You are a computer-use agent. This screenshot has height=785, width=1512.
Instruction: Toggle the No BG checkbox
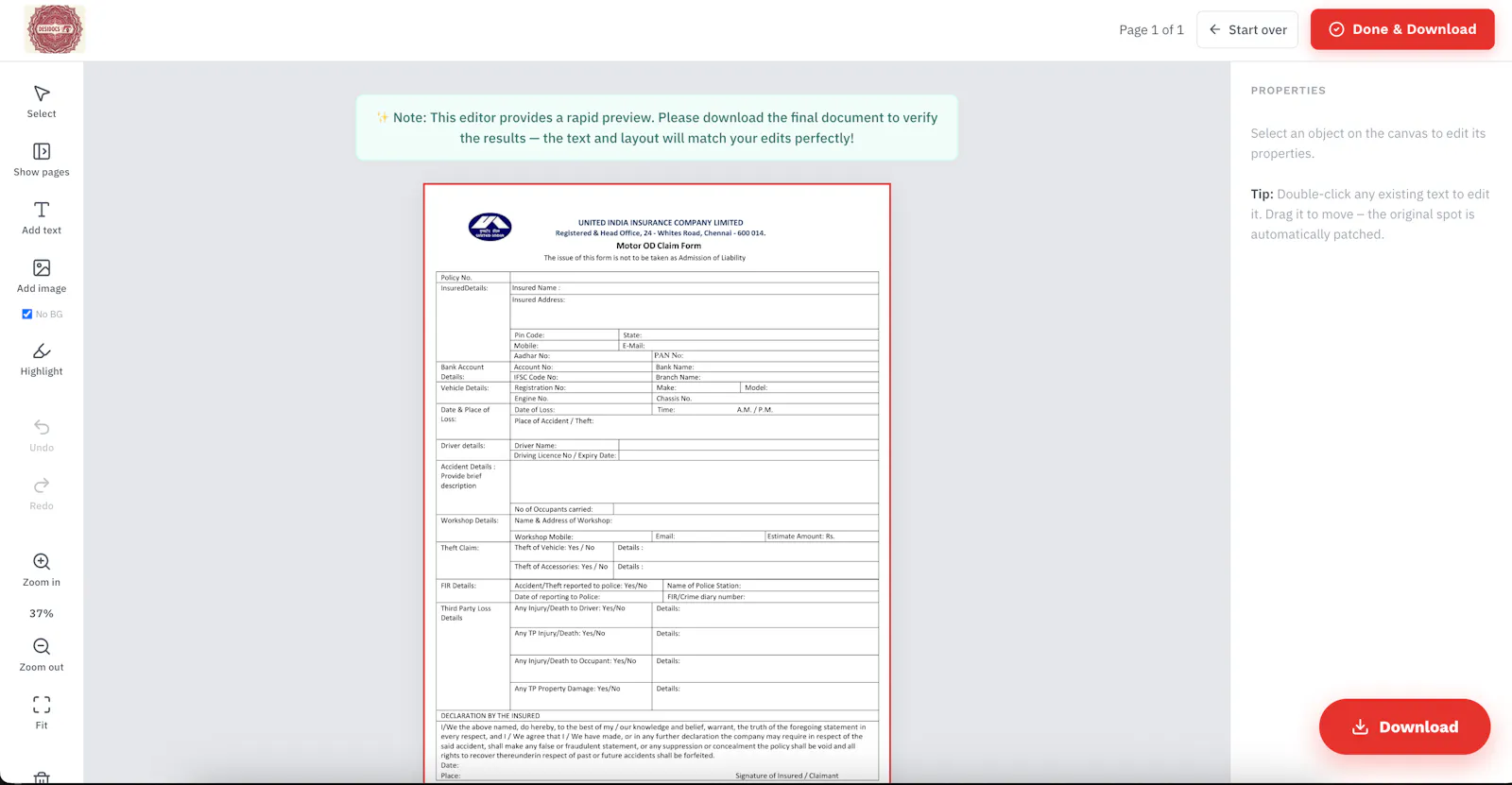(26, 315)
